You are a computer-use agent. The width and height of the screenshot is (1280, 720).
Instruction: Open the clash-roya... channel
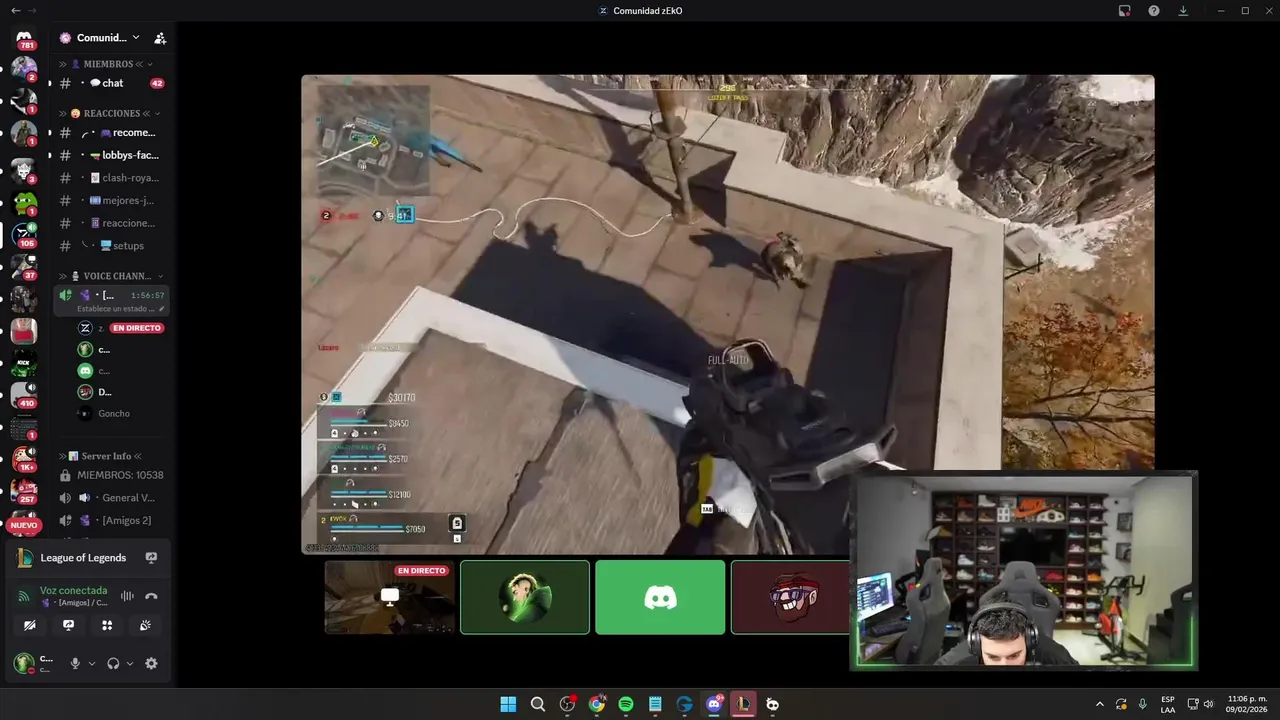111,178
